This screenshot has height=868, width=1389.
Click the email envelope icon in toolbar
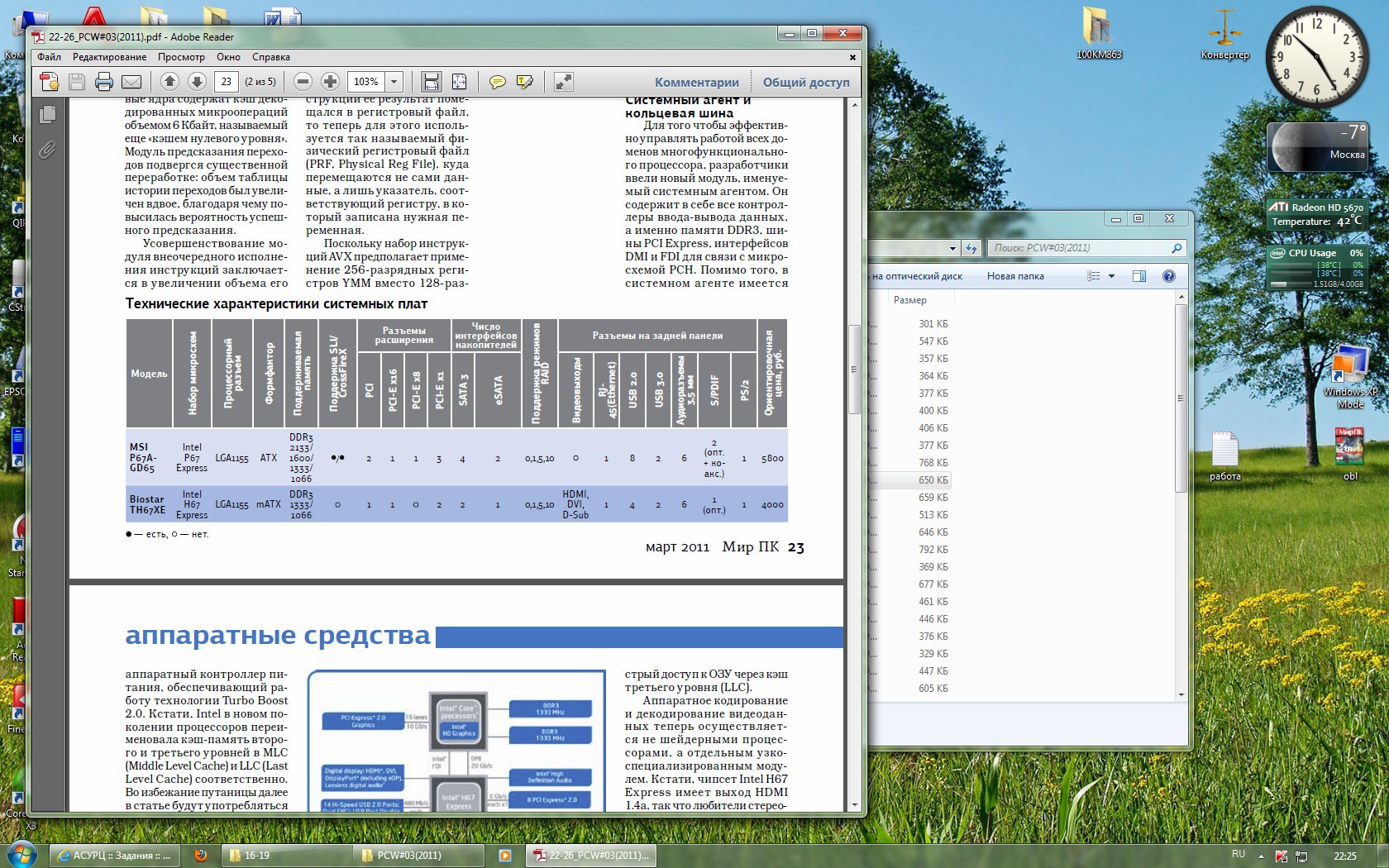(131, 82)
